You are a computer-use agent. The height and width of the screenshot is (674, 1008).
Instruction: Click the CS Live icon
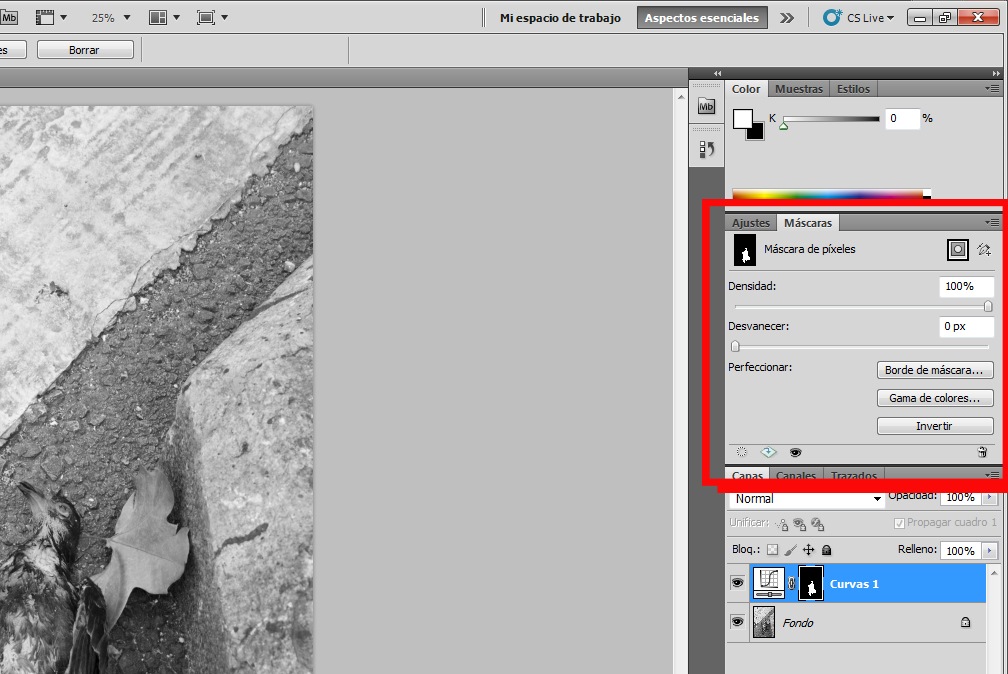point(832,17)
